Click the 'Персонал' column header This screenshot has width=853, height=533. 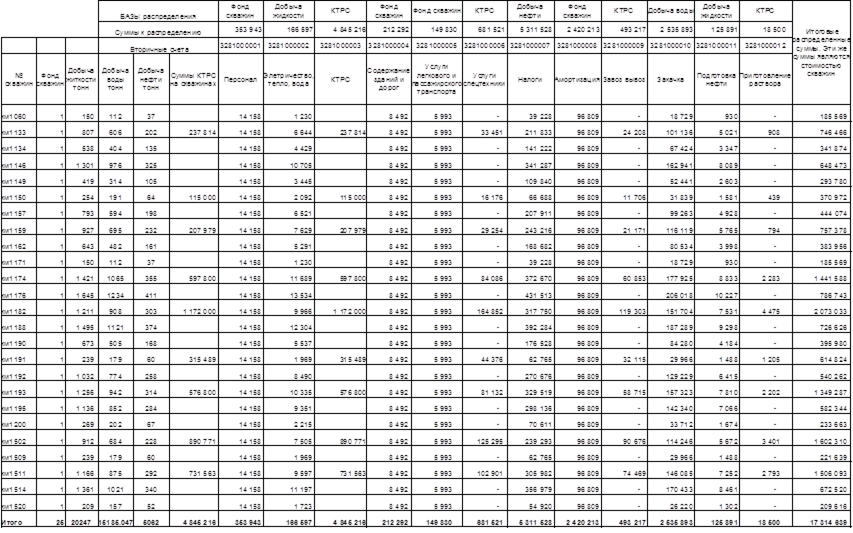(x=240, y=79)
